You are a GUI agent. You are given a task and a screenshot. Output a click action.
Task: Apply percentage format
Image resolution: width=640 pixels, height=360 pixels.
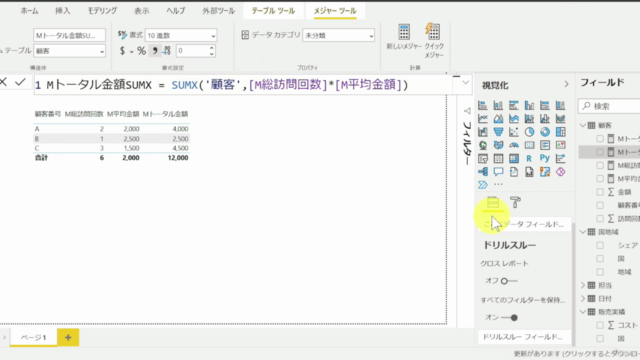coord(141,51)
